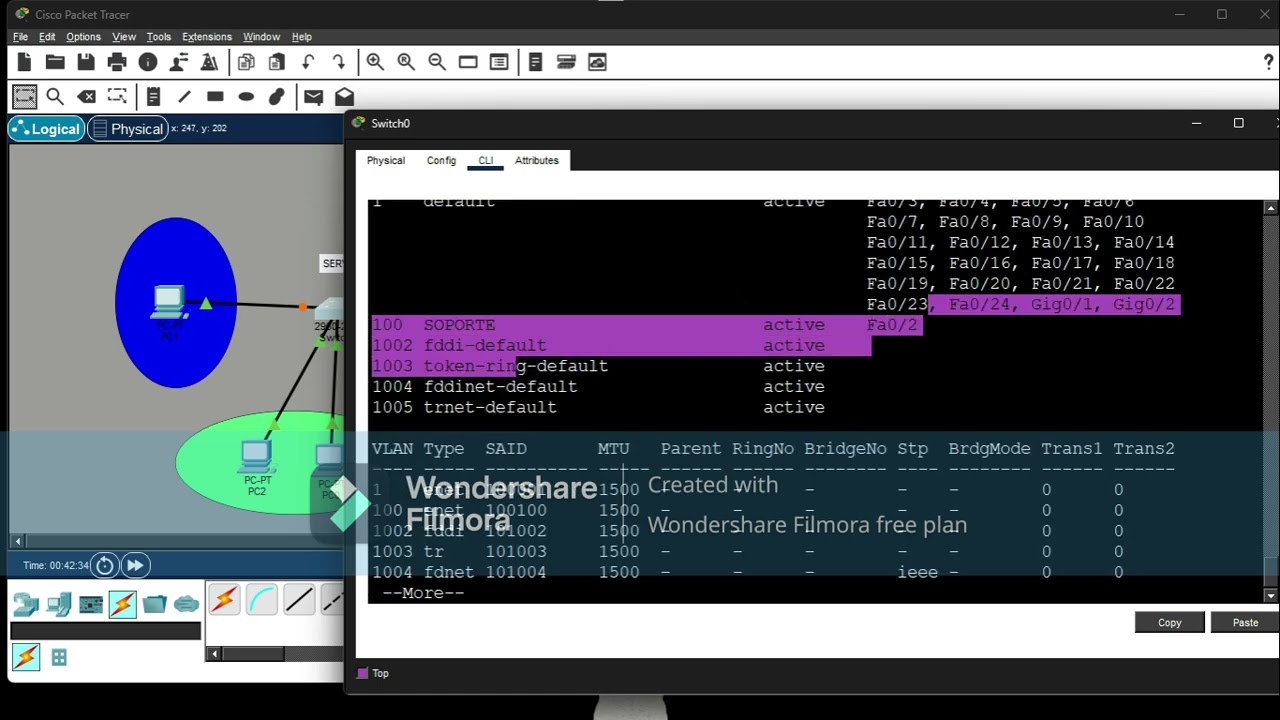Enable the Top checkbox in Switch0
The width and height of the screenshot is (1280, 720).
point(363,674)
